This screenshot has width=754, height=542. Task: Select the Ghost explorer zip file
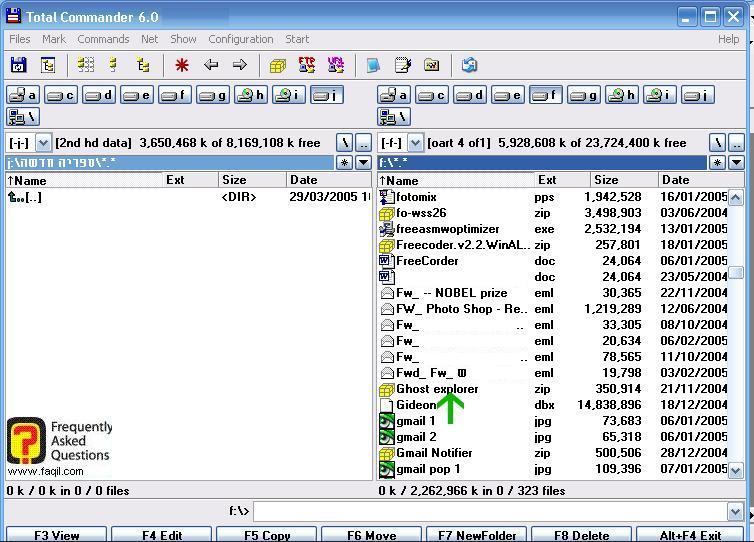tap(436, 389)
